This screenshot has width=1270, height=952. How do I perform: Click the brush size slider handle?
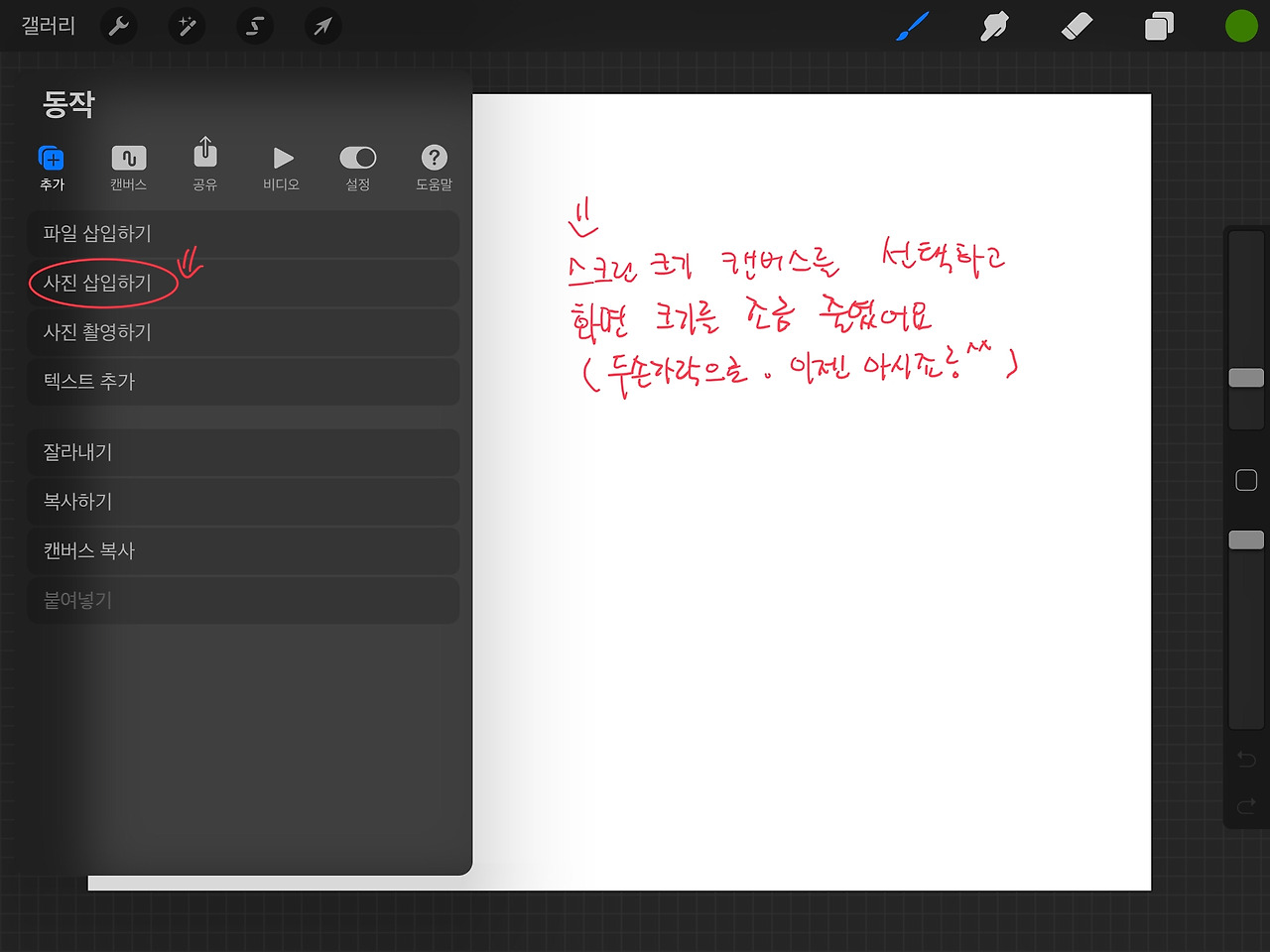click(1246, 378)
